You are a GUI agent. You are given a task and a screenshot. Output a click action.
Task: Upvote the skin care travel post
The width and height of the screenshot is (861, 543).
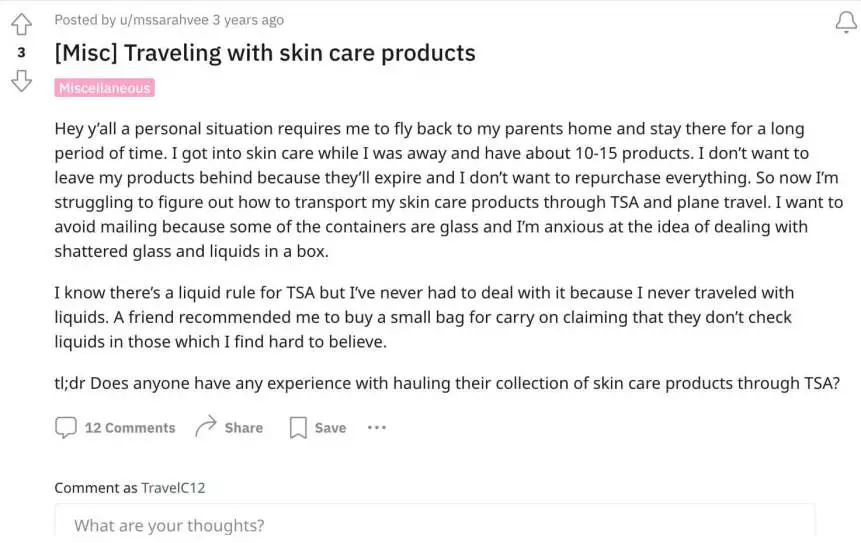coord(21,23)
